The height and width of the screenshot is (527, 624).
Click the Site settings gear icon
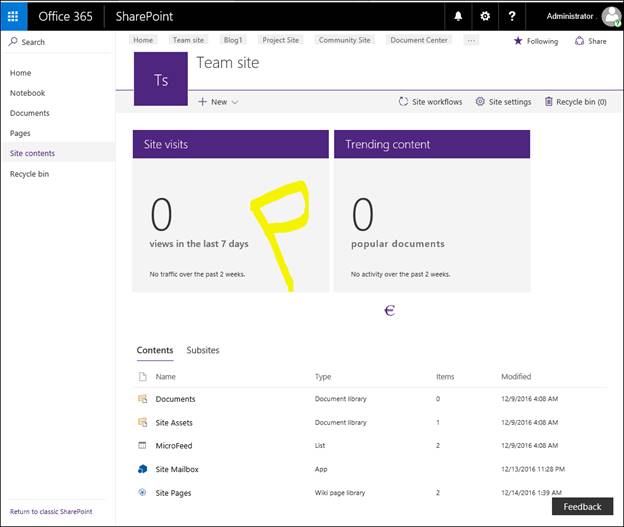pyautogui.click(x=480, y=101)
